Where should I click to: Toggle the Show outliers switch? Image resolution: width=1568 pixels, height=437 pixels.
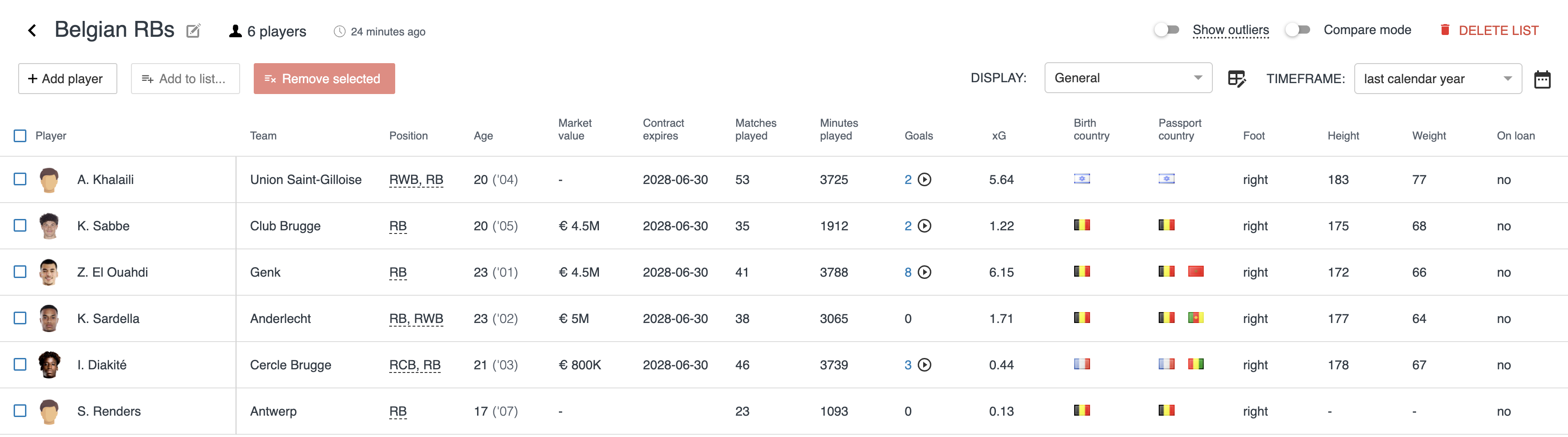point(1166,30)
